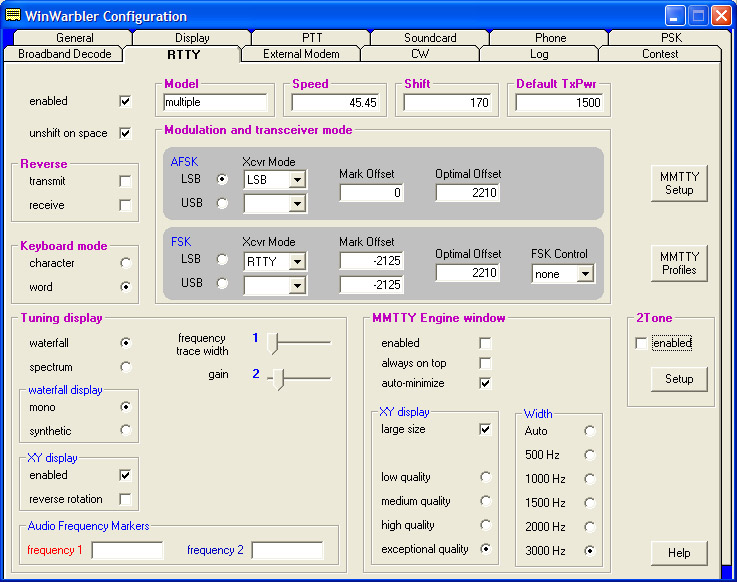Open the CW tab
Viewport: 737px width, 582px height.
click(x=420, y=54)
